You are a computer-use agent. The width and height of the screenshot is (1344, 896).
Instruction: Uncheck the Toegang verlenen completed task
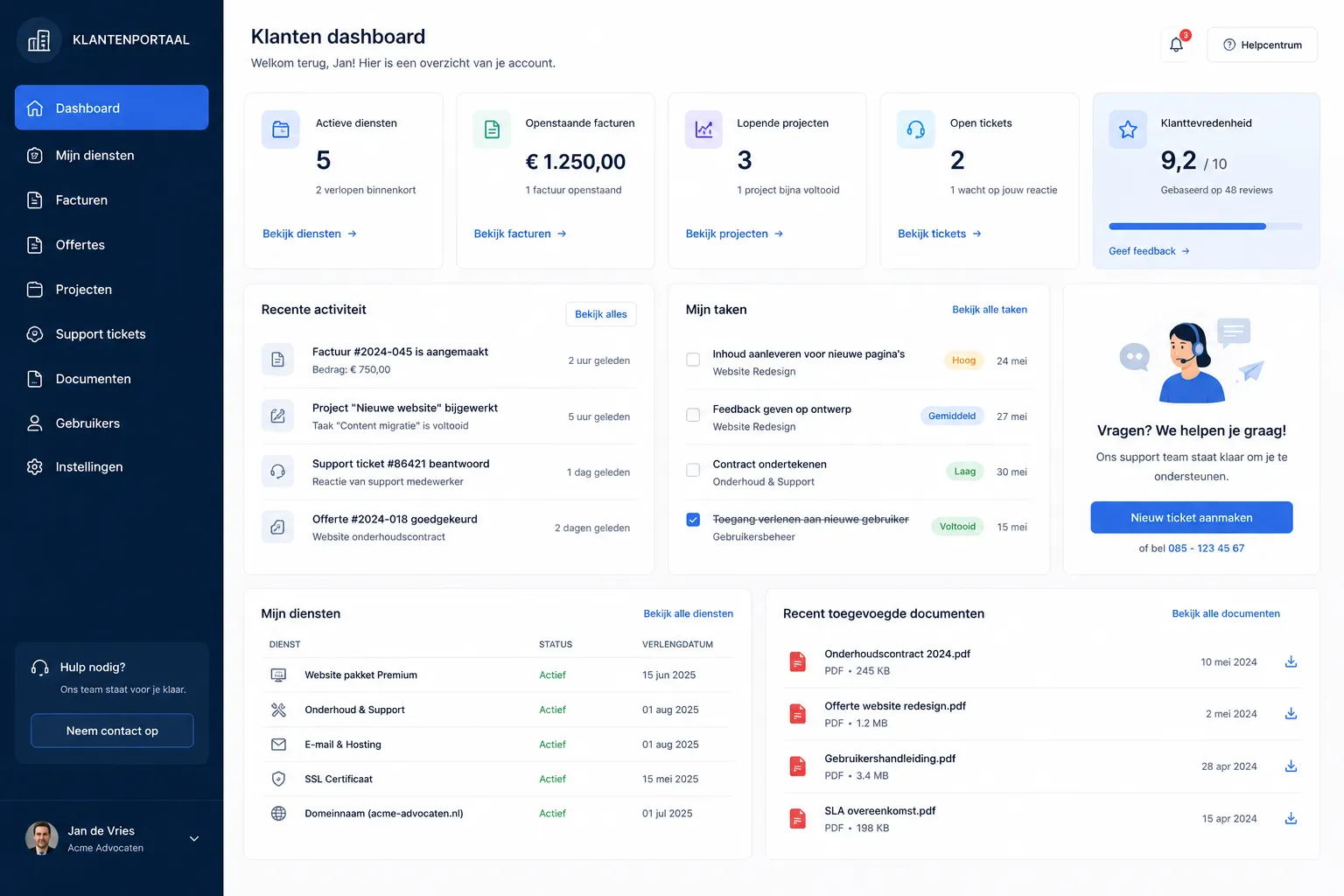click(x=693, y=520)
